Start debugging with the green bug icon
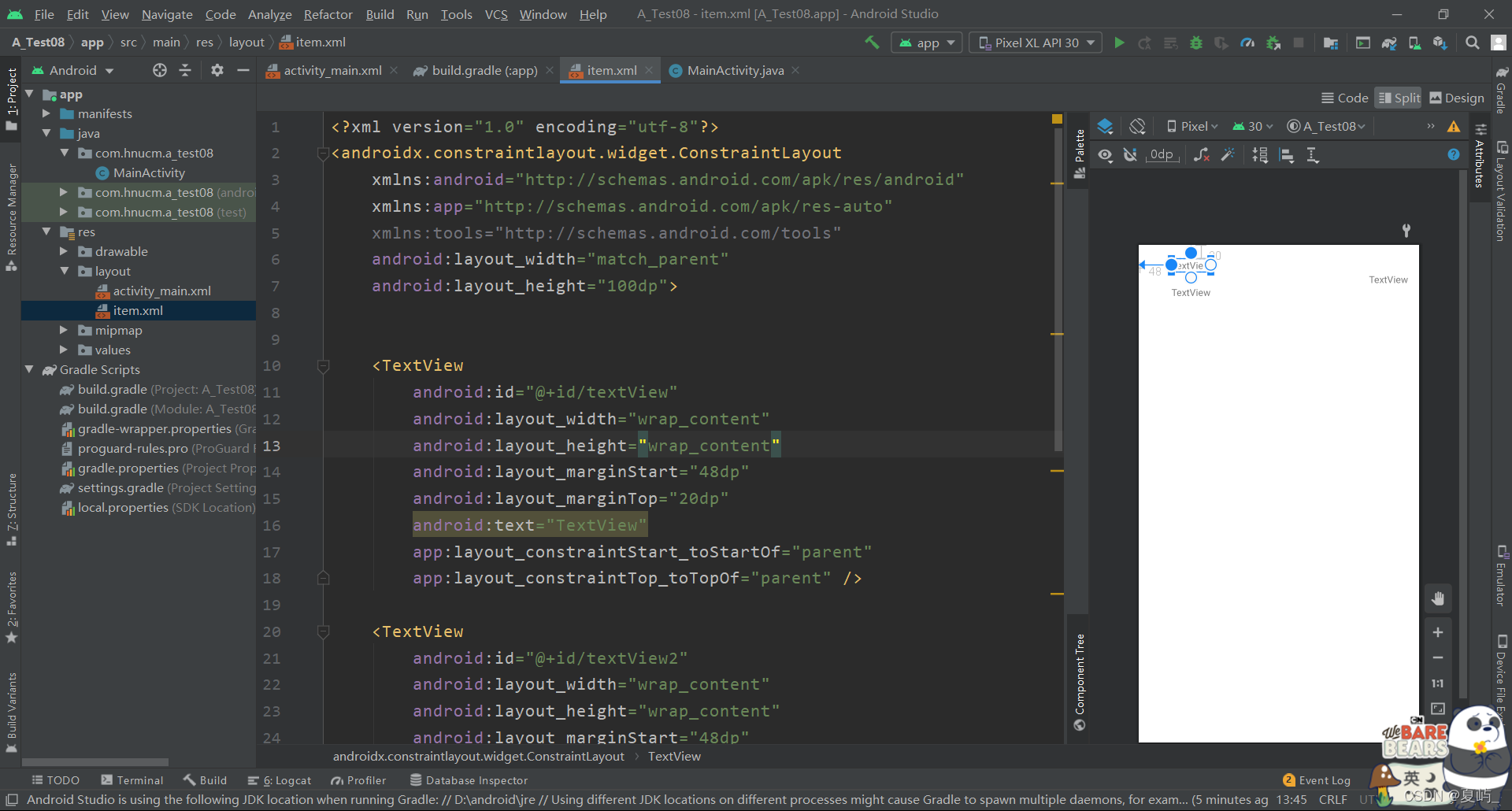 point(1196,43)
